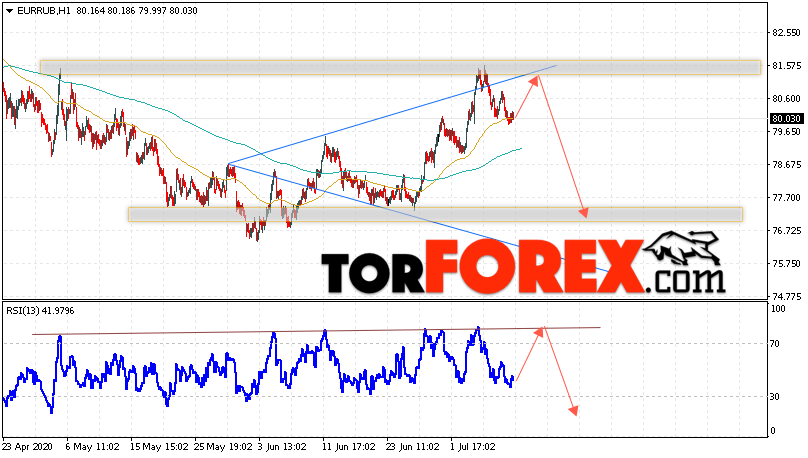This screenshot has width=808, height=458.
Task: Click the 74.775 price axis label
Action: [786, 296]
